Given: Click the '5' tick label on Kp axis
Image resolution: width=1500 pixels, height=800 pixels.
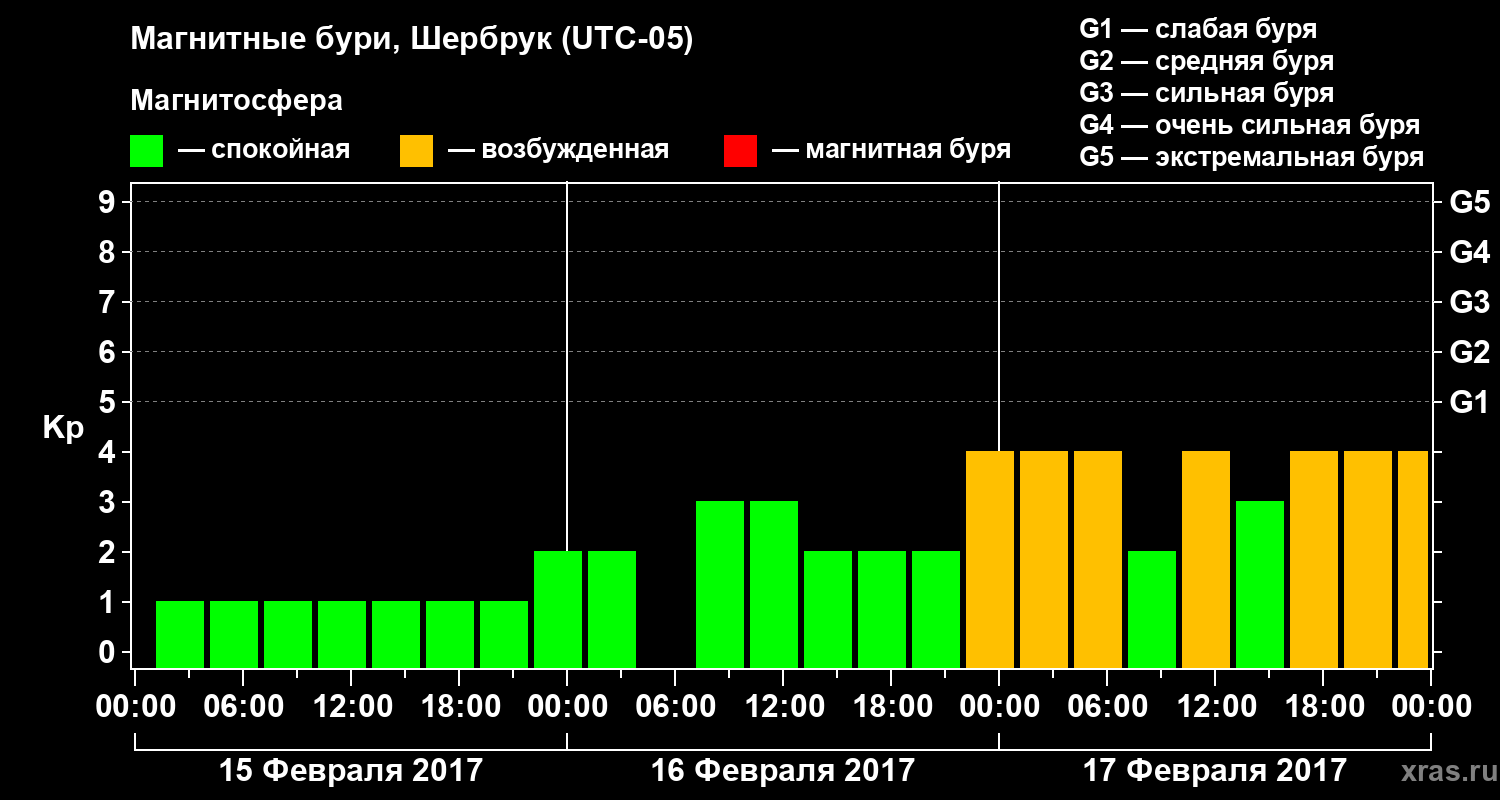Looking at the screenshot, I should 109,402.
